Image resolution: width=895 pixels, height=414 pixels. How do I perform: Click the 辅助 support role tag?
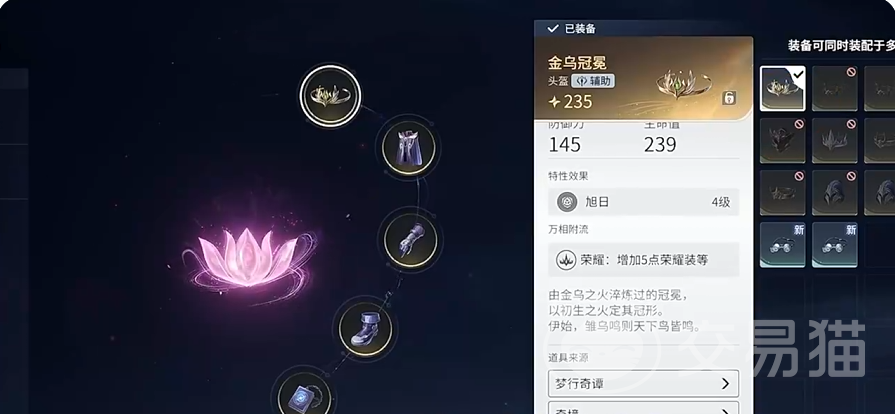tap(593, 81)
